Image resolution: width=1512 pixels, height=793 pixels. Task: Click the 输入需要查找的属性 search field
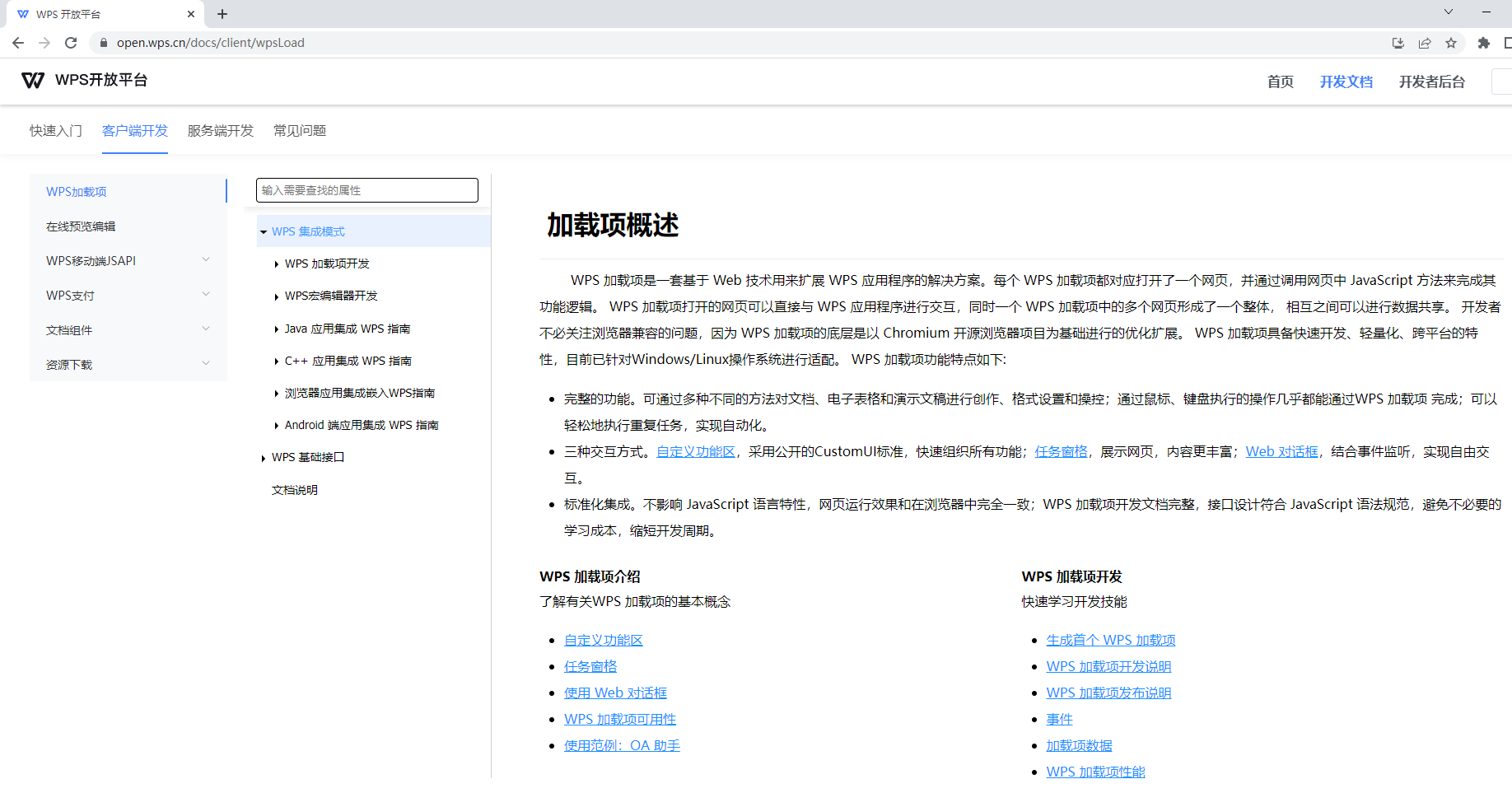click(x=367, y=190)
